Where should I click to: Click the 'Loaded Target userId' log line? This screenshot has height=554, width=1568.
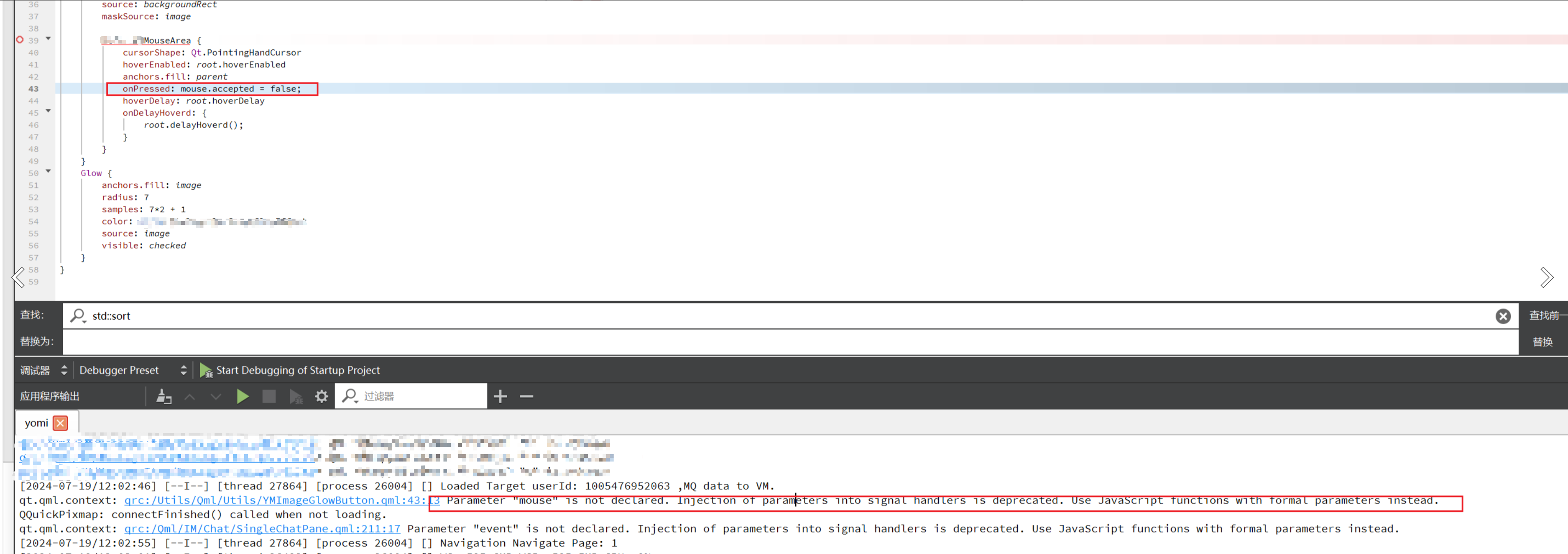[397, 486]
